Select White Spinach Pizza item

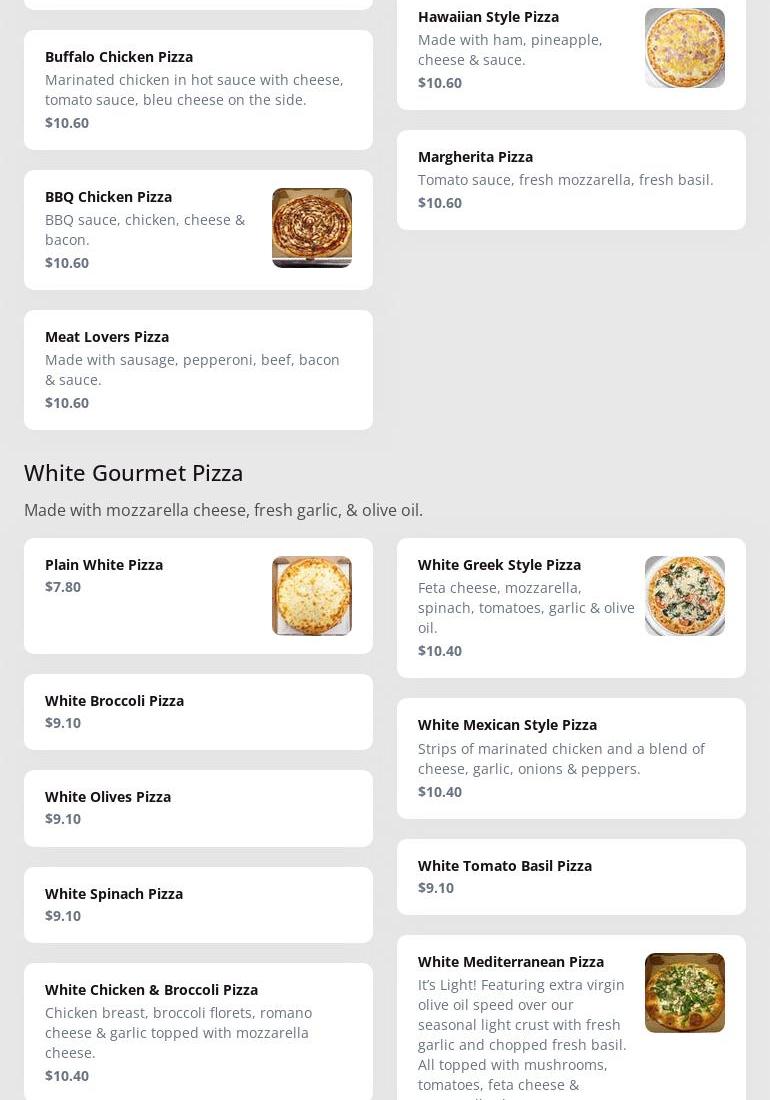(198, 905)
